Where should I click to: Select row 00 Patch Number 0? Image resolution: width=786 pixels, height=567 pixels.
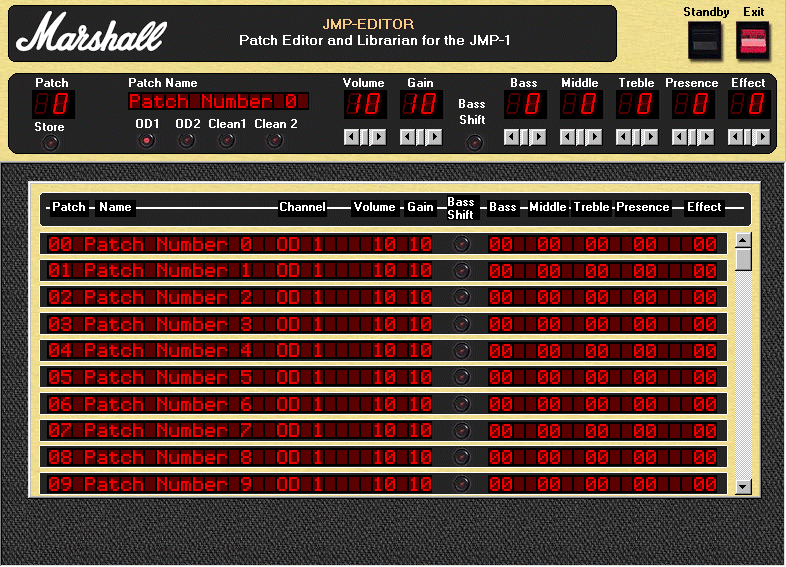point(383,244)
